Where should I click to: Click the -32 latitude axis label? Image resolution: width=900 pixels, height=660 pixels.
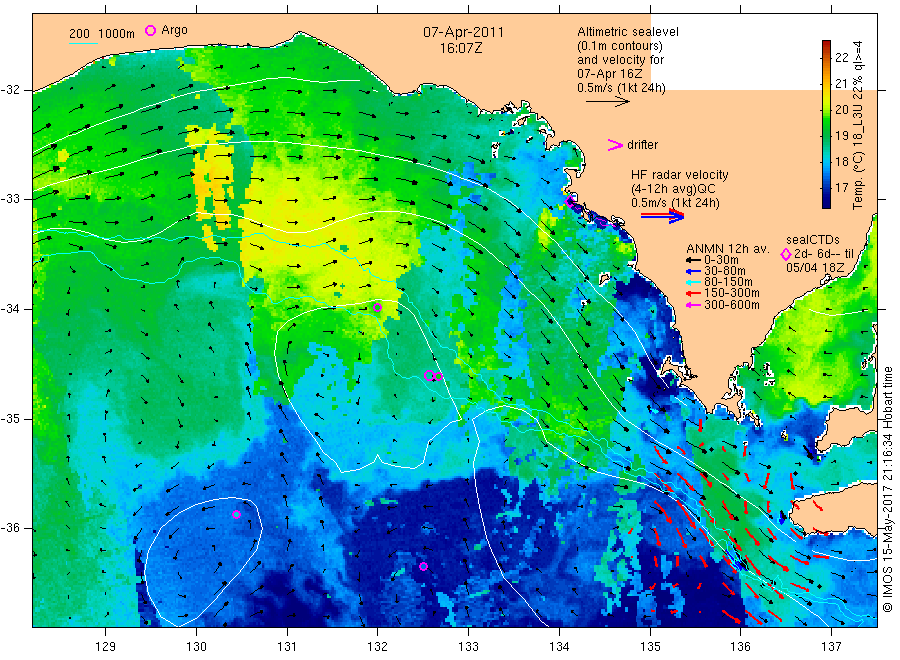click(11, 90)
